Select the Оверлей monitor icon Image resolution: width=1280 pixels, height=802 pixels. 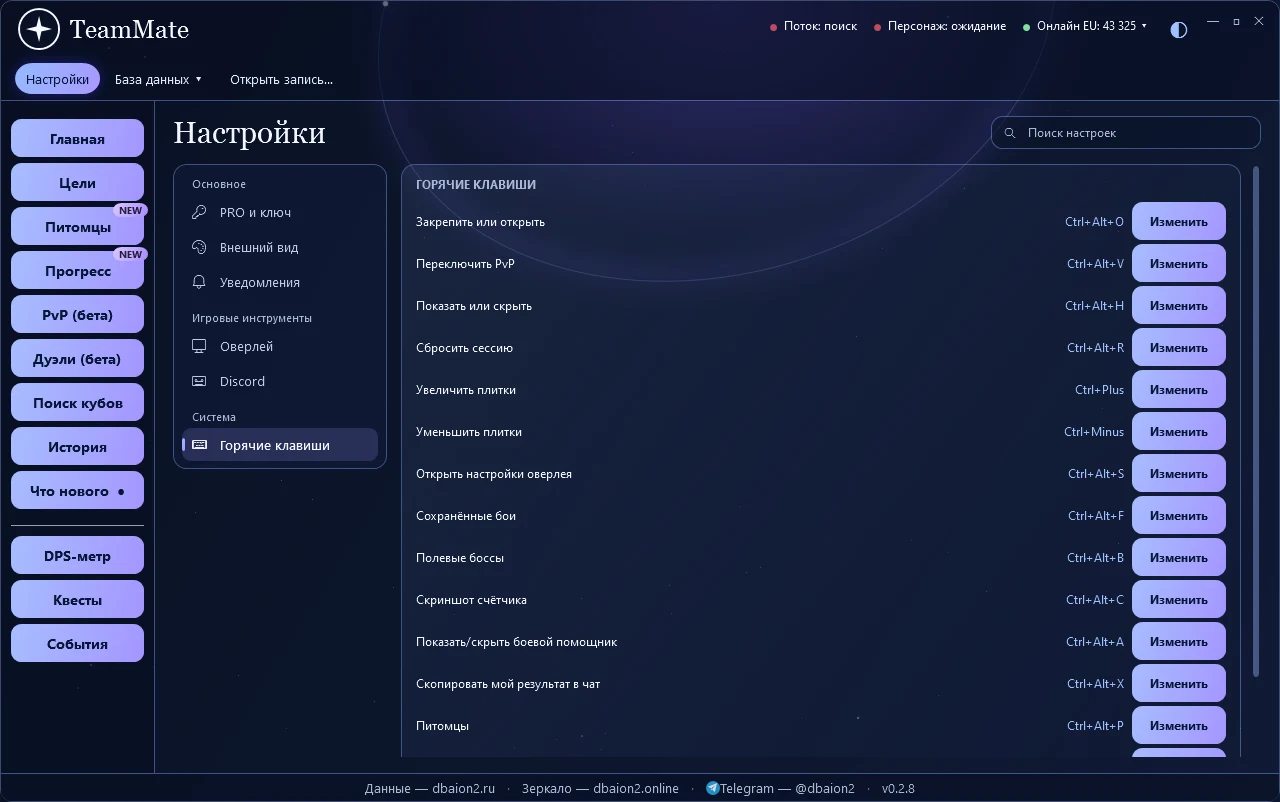point(200,347)
